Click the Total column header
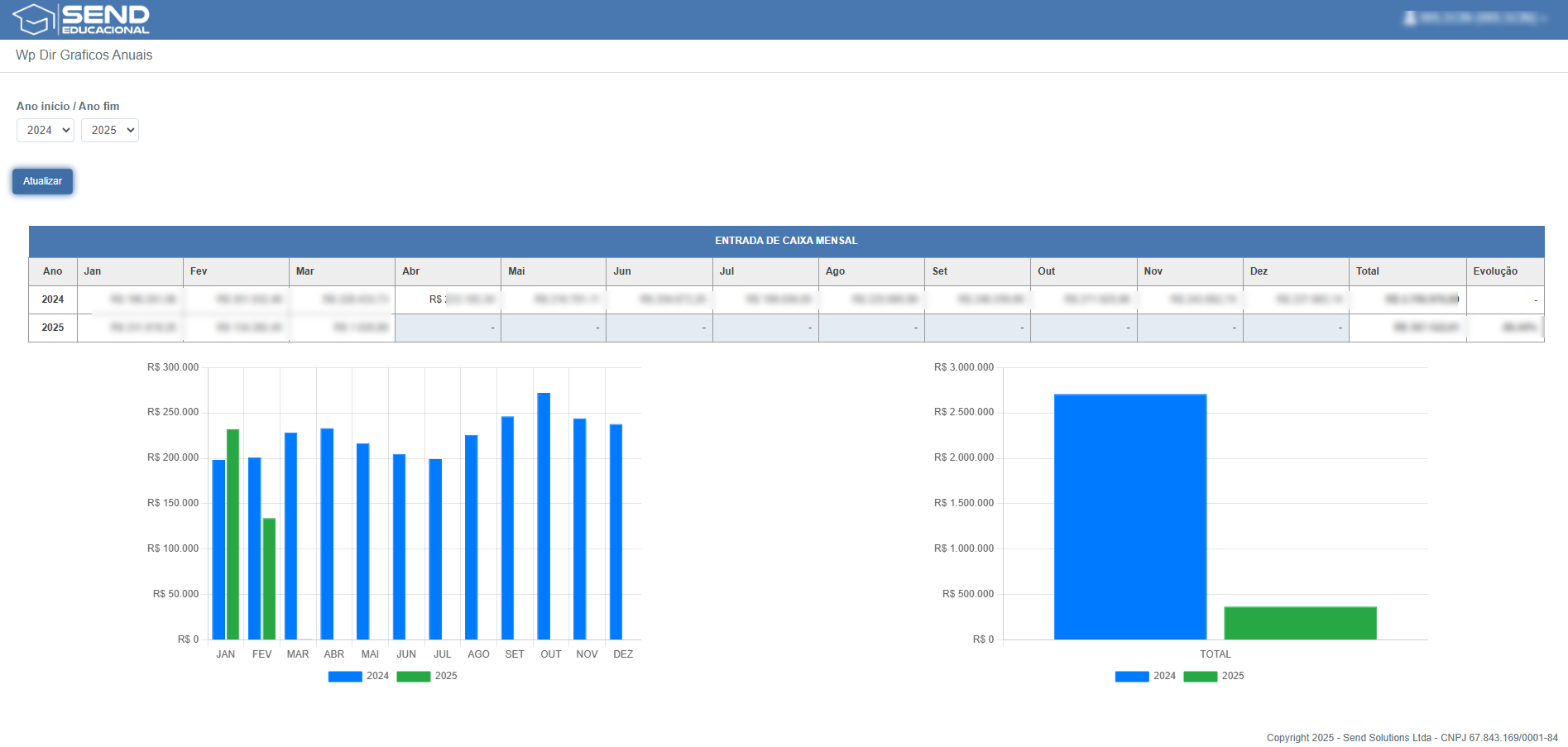This screenshot has height=747, width=1568. [x=1407, y=271]
